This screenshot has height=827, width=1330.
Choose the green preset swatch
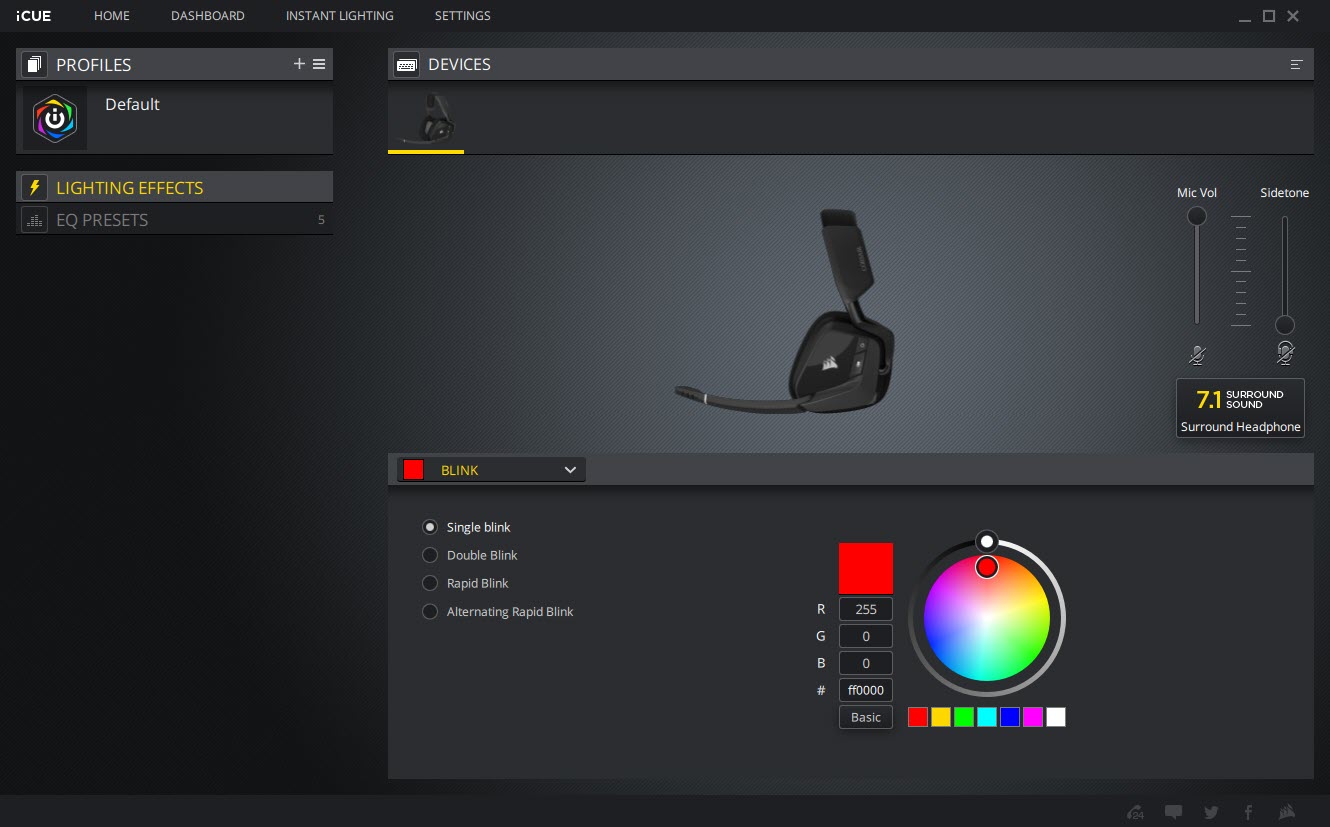pos(964,717)
